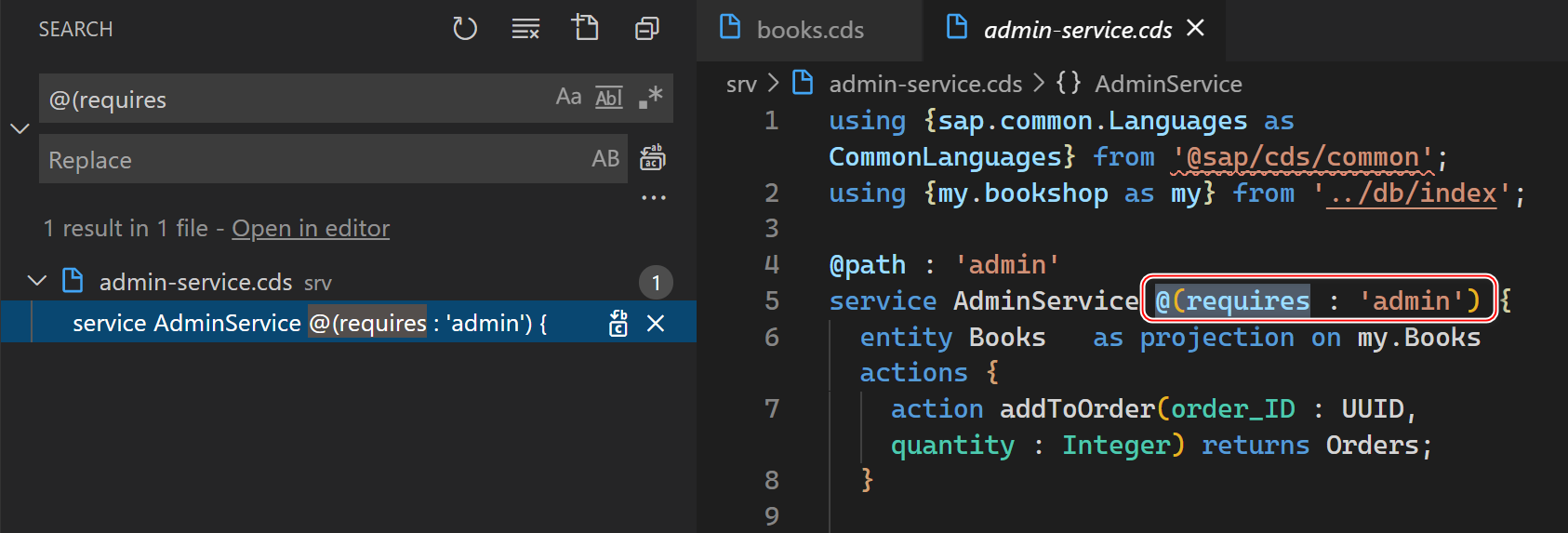Toggle Match Case option
This screenshot has height=533, width=1568.
coord(568,97)
